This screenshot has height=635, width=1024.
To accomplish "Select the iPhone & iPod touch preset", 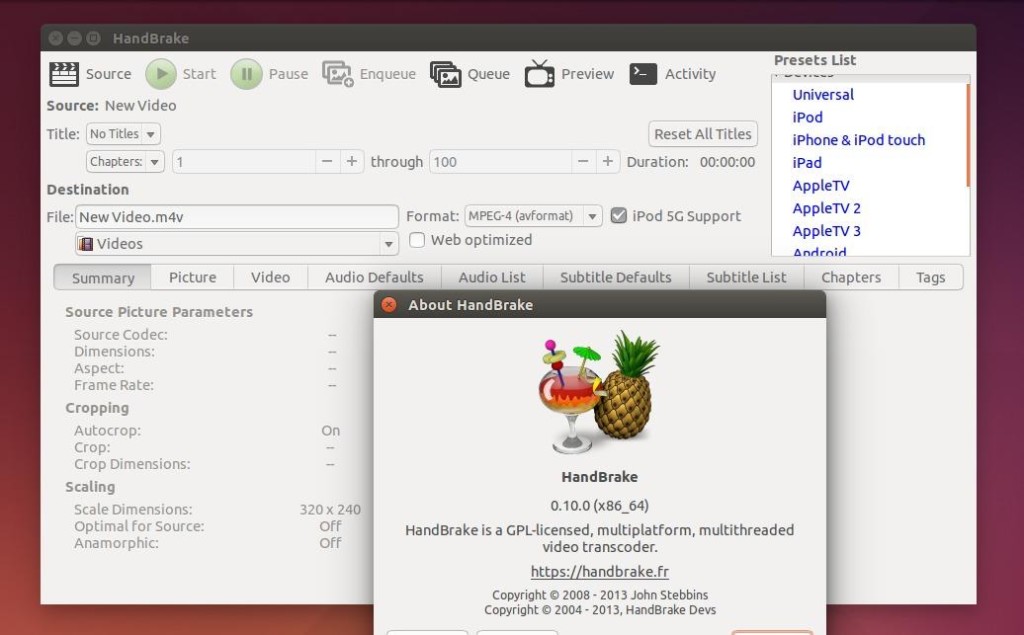I will click(x=858, y=140).
